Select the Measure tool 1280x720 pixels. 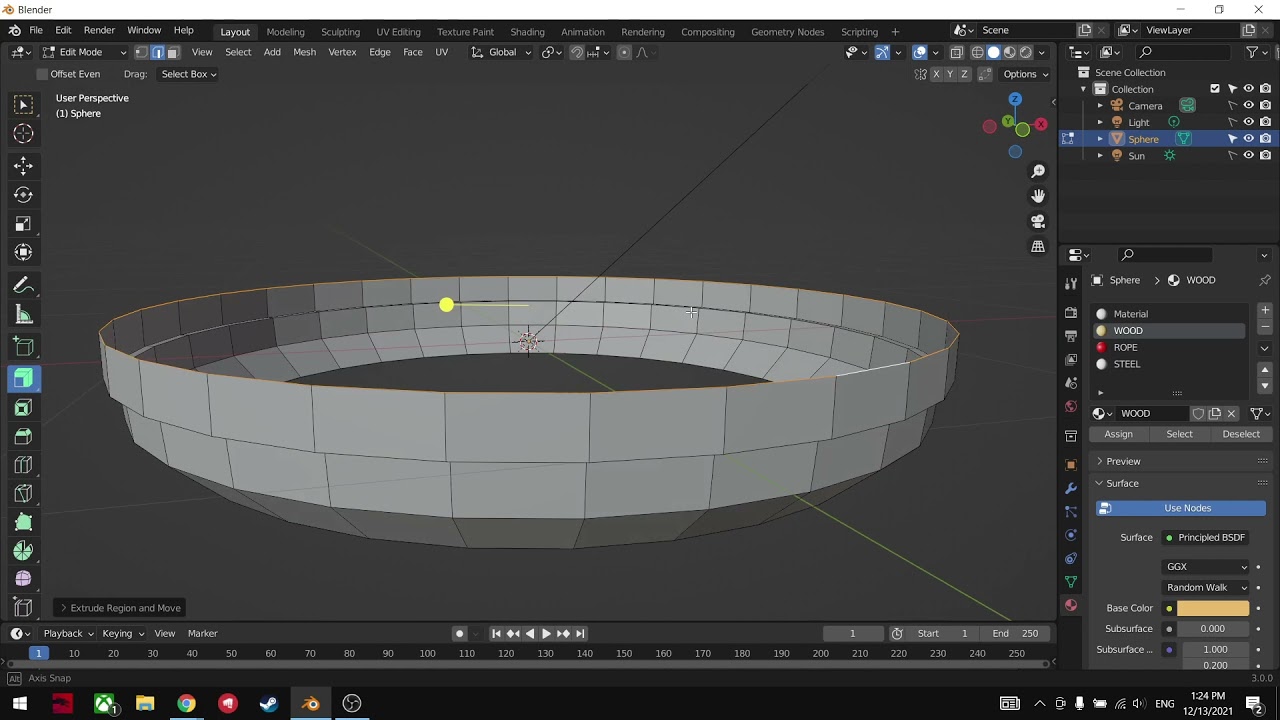(x=23, y=316)
